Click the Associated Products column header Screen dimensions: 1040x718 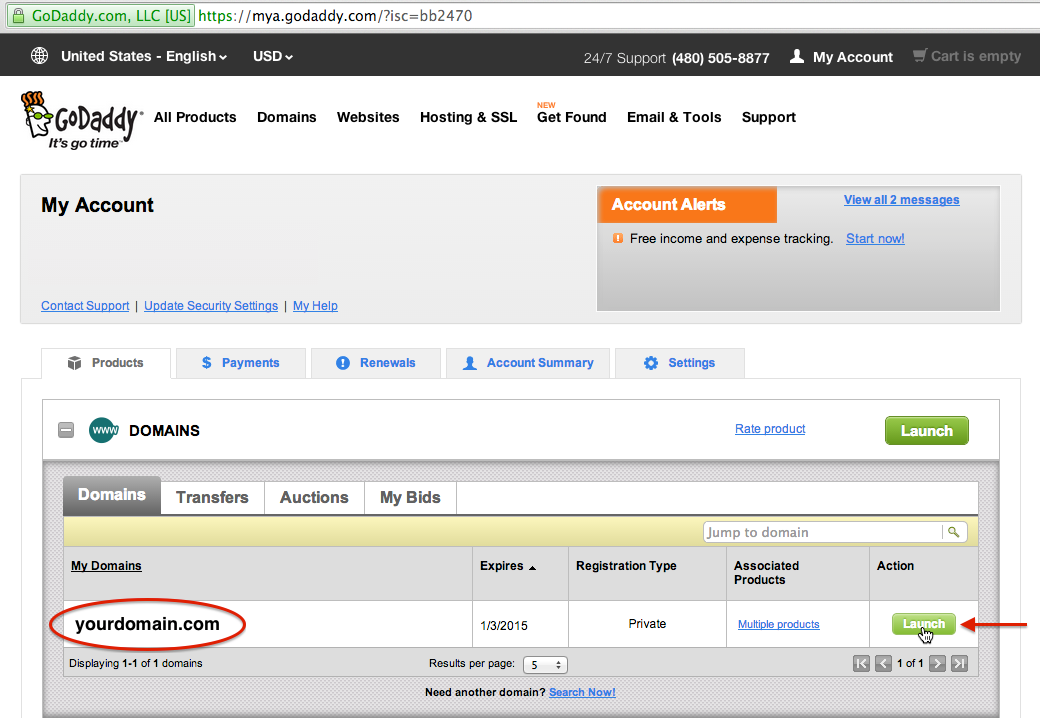(766, 572)
